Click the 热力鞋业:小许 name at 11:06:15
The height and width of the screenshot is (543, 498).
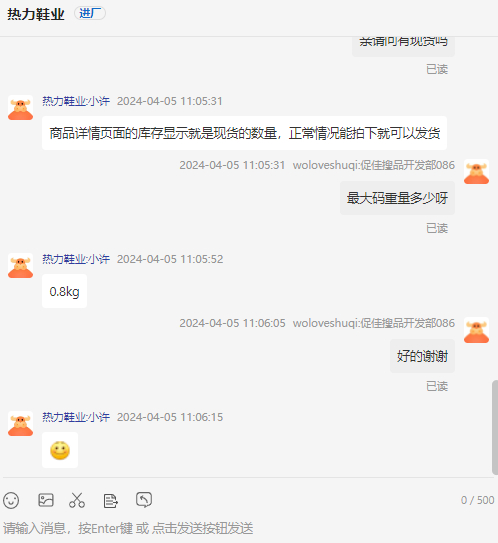[76, 417]
